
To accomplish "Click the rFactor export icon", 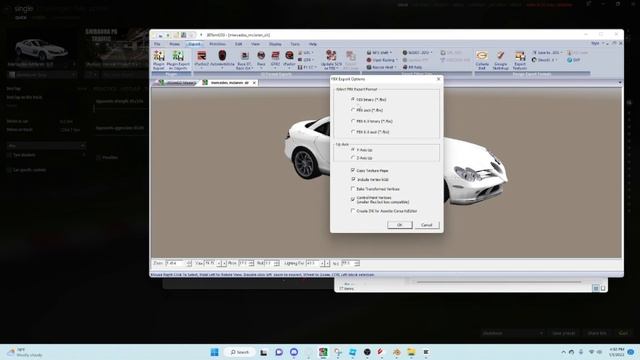I will click(x=289, y=57).
